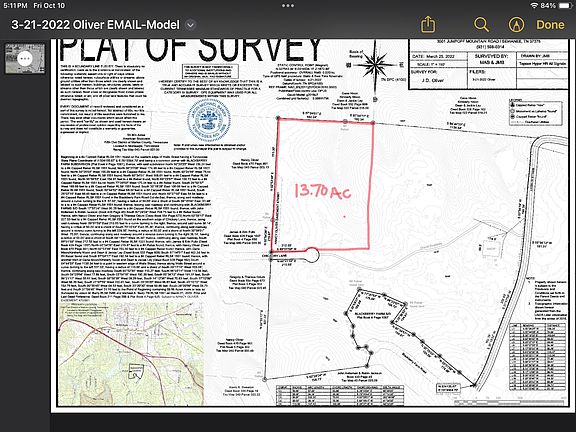576x432 pixels.
Task: Activate the Markup pen tip icon
Action: (x=516, y=25)
